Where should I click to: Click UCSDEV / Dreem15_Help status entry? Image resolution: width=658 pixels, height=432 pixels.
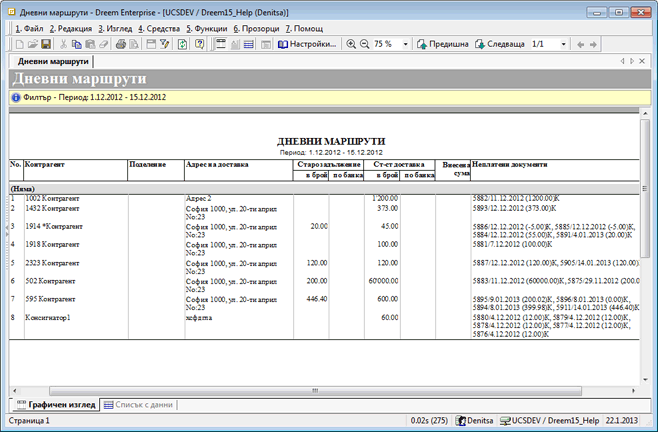click(550, 421)
